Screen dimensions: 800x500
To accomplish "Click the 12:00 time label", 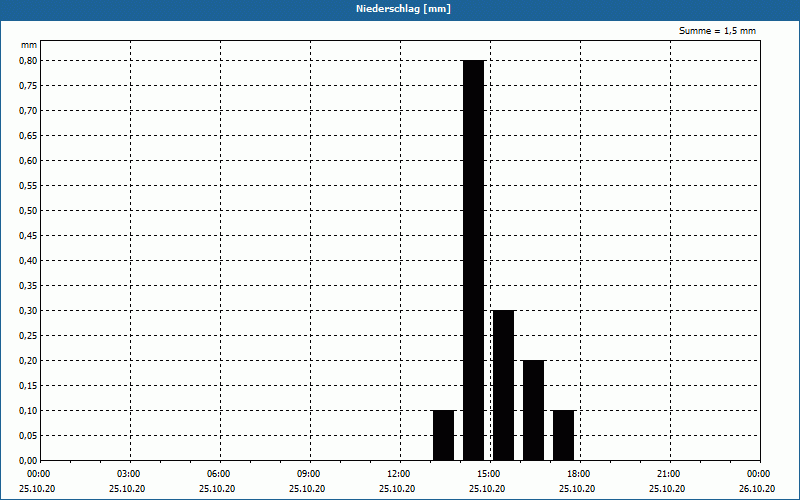I will point(398,474).
